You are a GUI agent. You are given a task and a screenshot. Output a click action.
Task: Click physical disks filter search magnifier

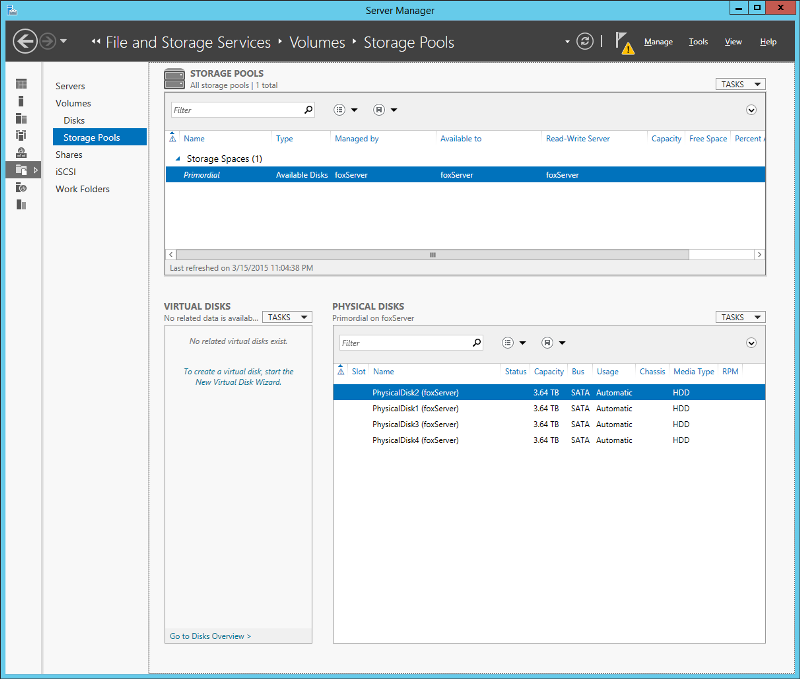pyautogui.click(x=477, y=343)
